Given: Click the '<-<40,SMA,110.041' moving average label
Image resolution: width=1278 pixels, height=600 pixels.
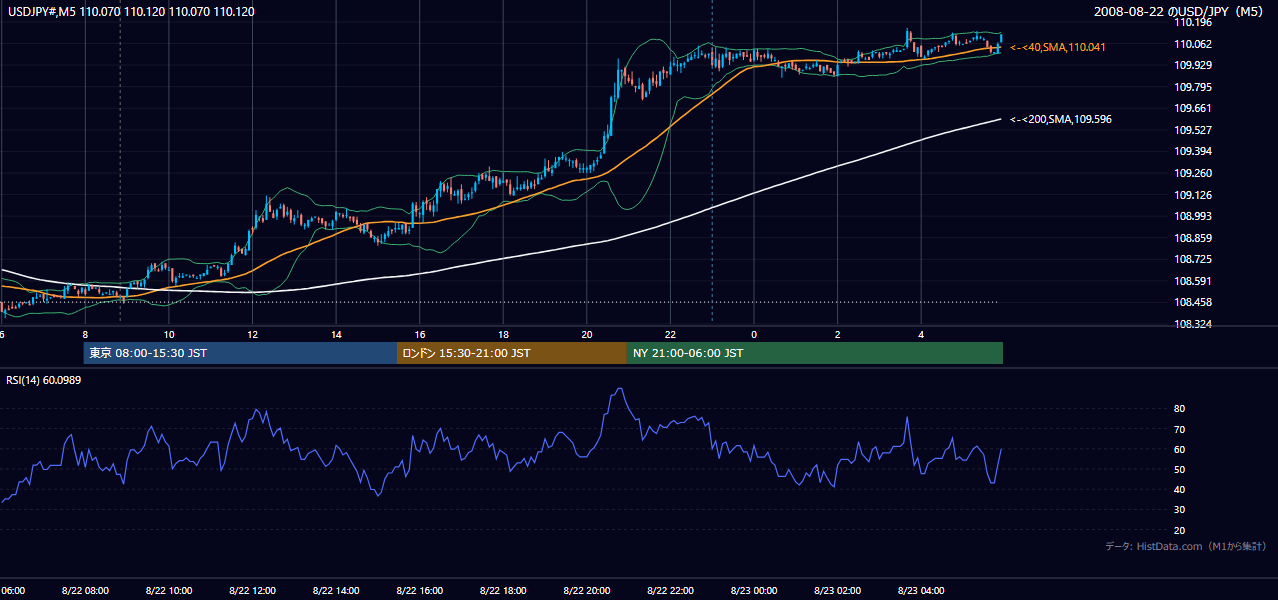Looking at the screenshot, I should coord(1058,47).
